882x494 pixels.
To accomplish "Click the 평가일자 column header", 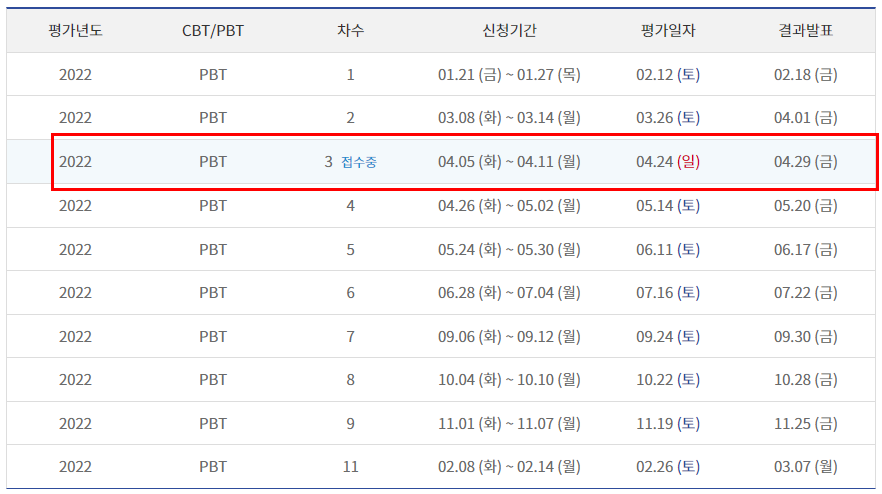I will 668,30.
